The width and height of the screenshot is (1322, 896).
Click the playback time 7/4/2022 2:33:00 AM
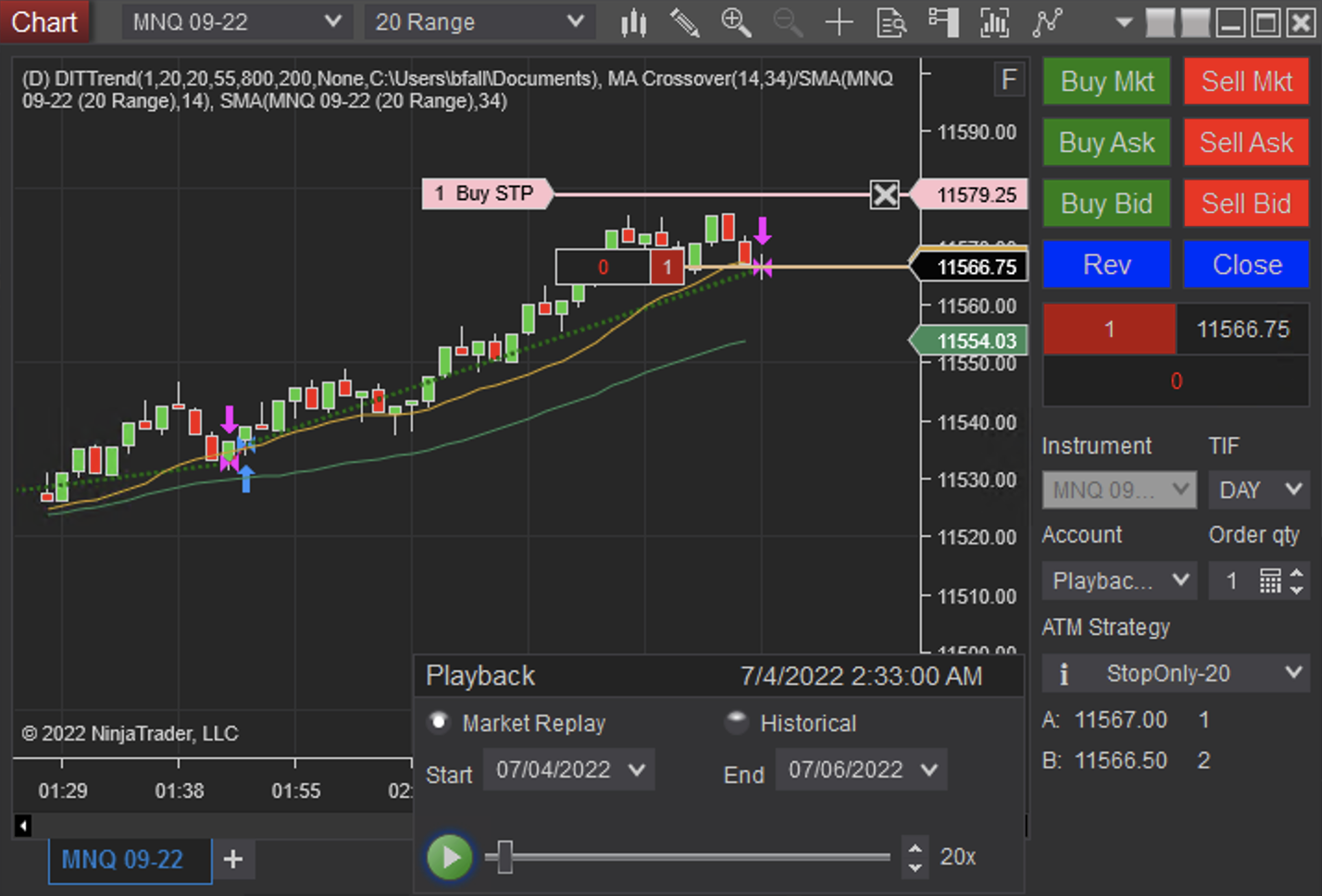coord(861,676)
